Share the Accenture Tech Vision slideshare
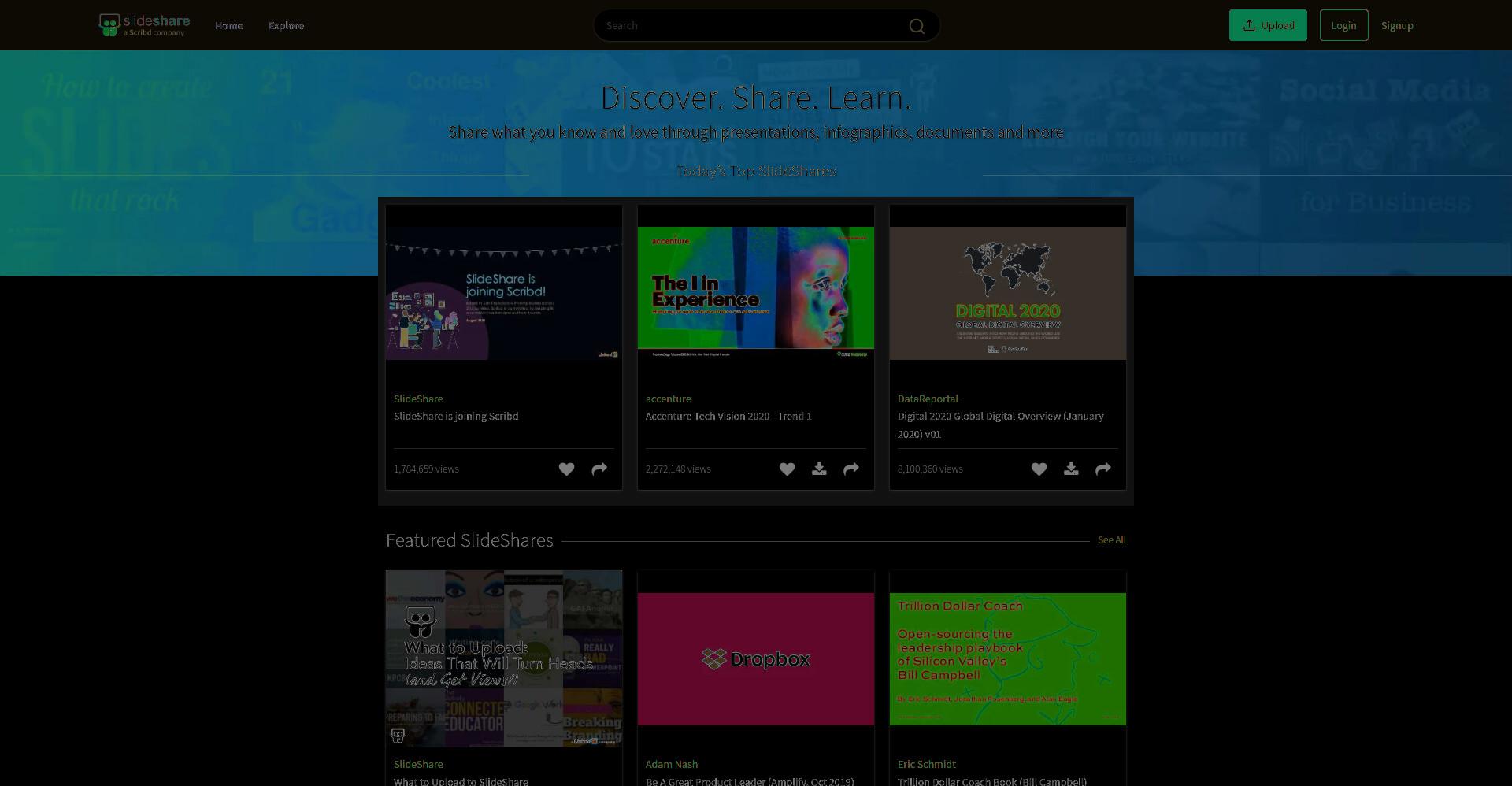1512x786 pixels. pos(851,469)
